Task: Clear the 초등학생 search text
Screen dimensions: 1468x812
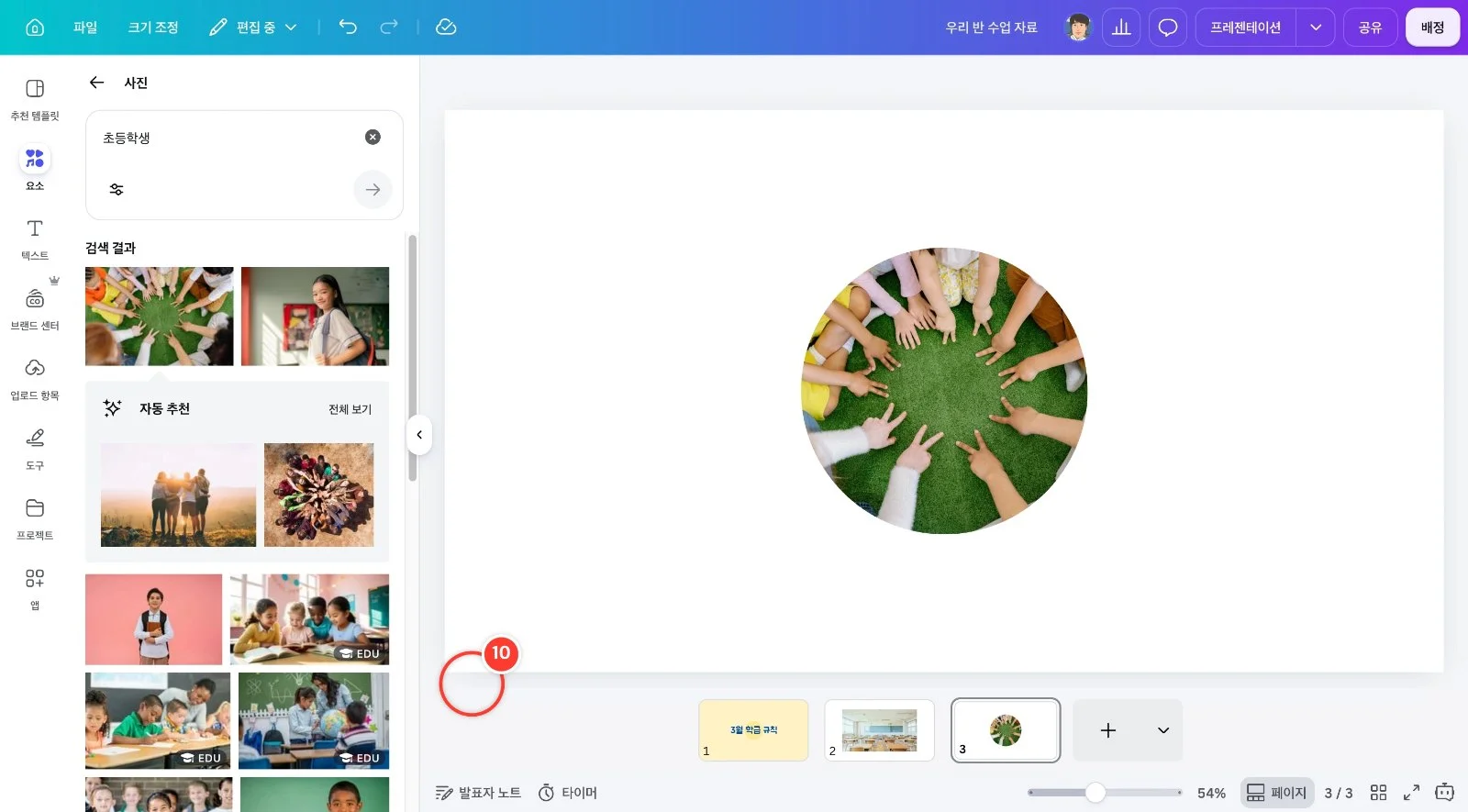Action: coord(373,137)
